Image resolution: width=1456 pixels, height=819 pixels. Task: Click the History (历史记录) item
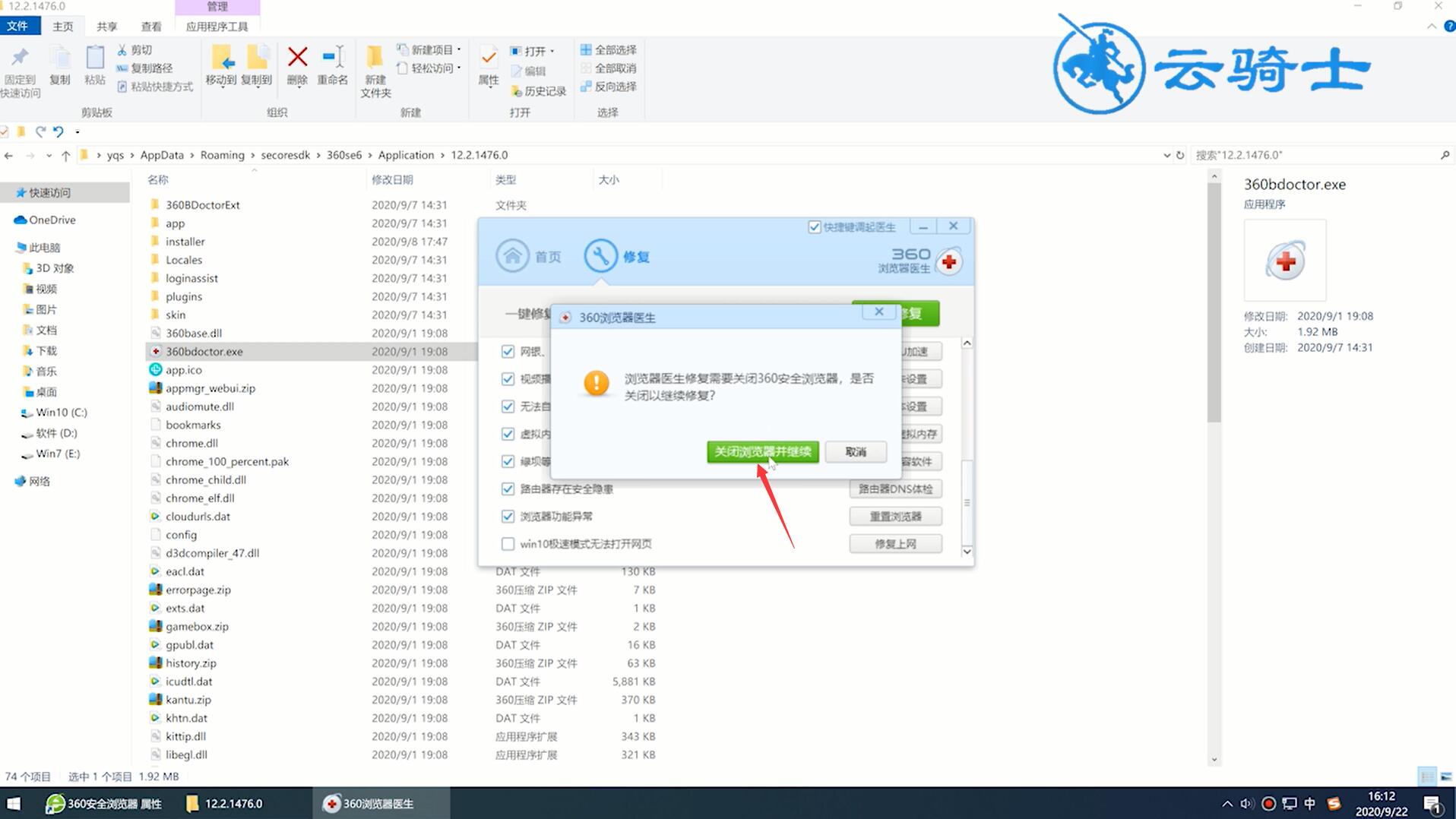[538, 91]
